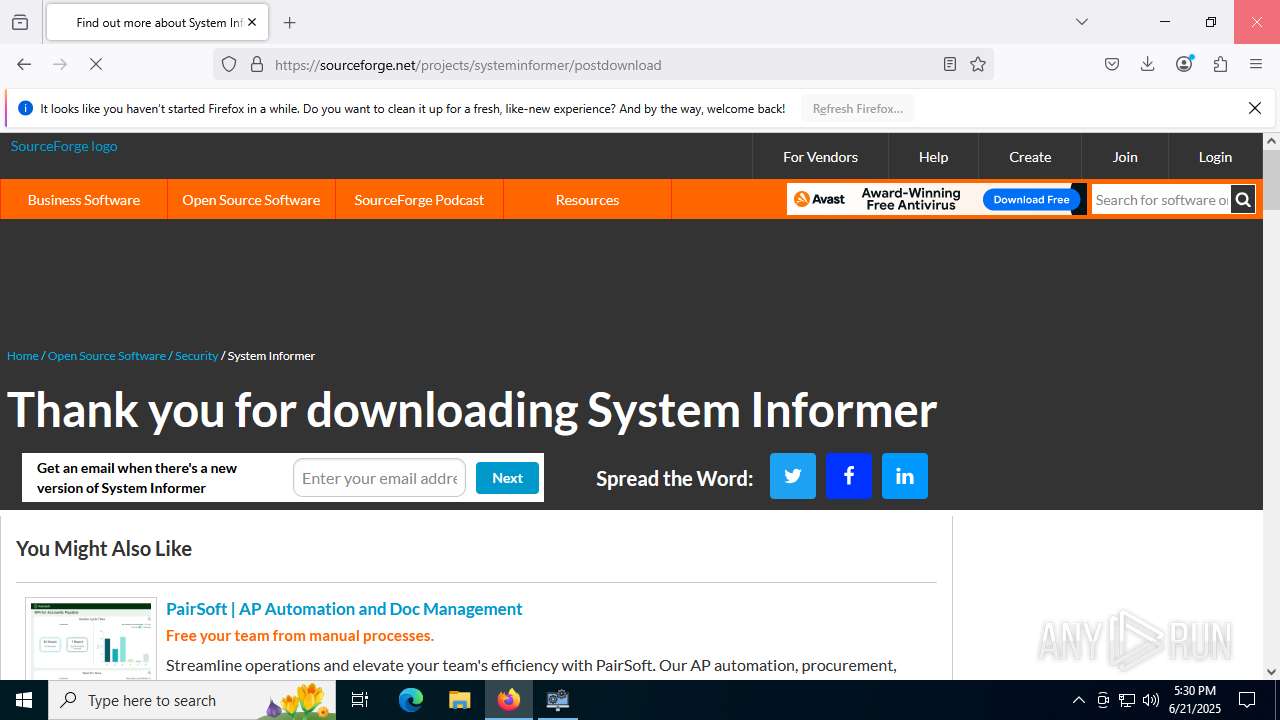Click the taskbar clock showing 5:30 PM
Viewport: 1280px width, 720px height.
pyautogui.click(x=1195, y=700)
